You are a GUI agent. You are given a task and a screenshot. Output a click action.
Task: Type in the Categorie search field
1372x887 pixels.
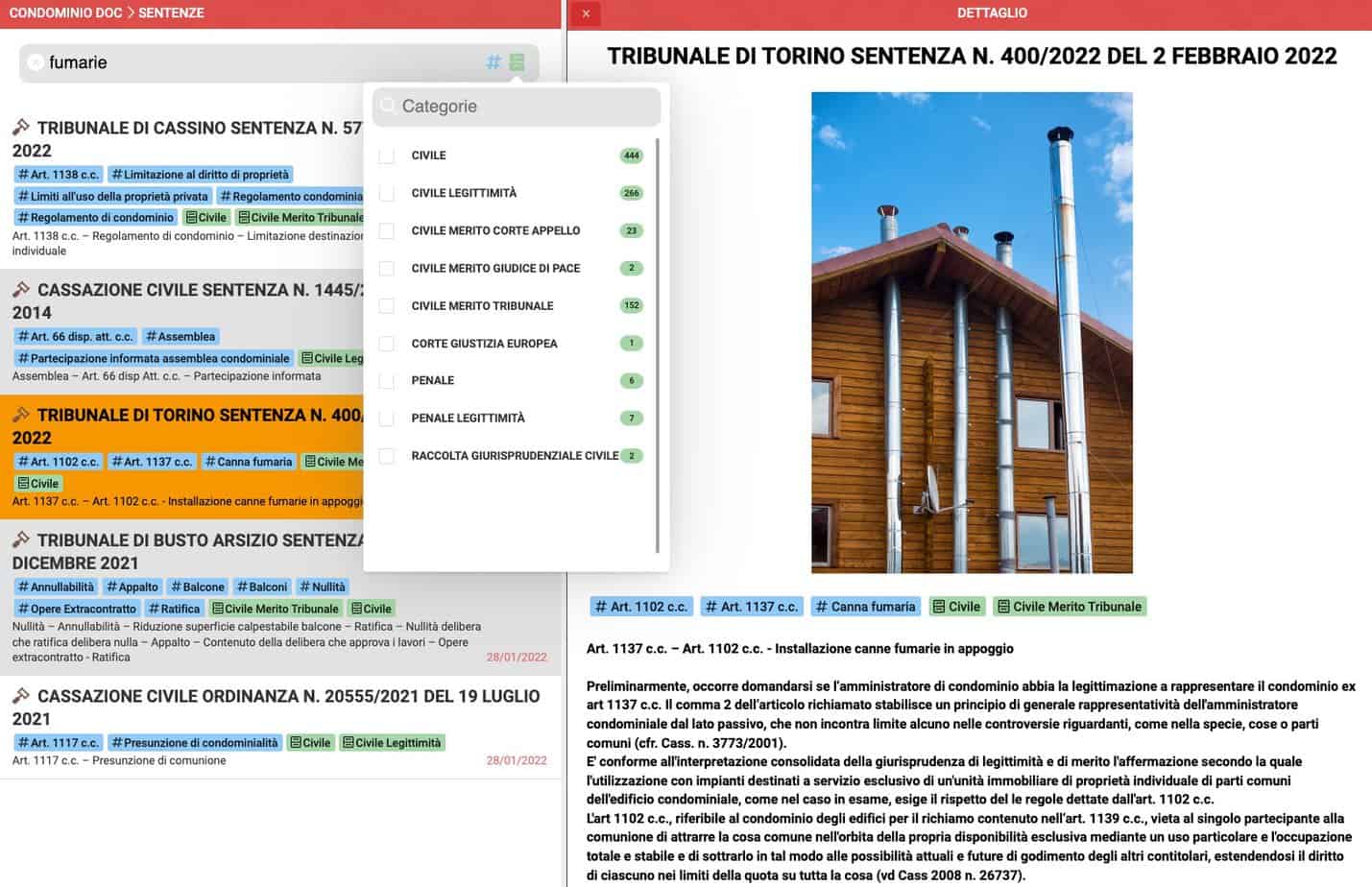(517, 107)
